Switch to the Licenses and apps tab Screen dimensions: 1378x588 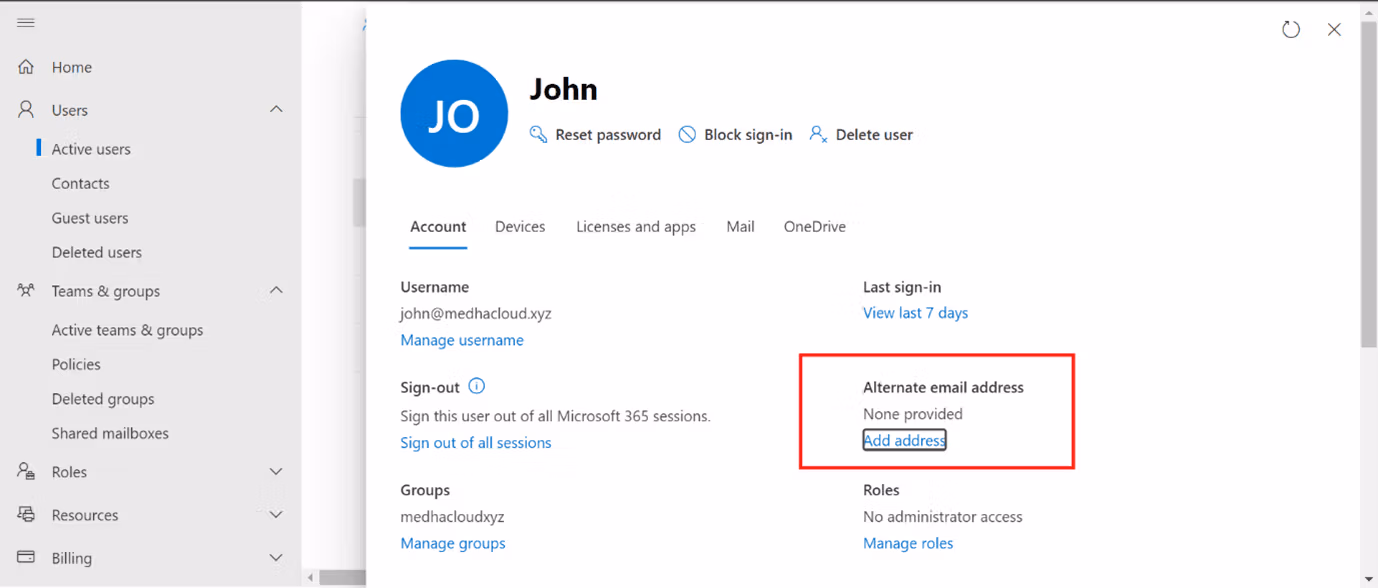(x=636, y=227)
